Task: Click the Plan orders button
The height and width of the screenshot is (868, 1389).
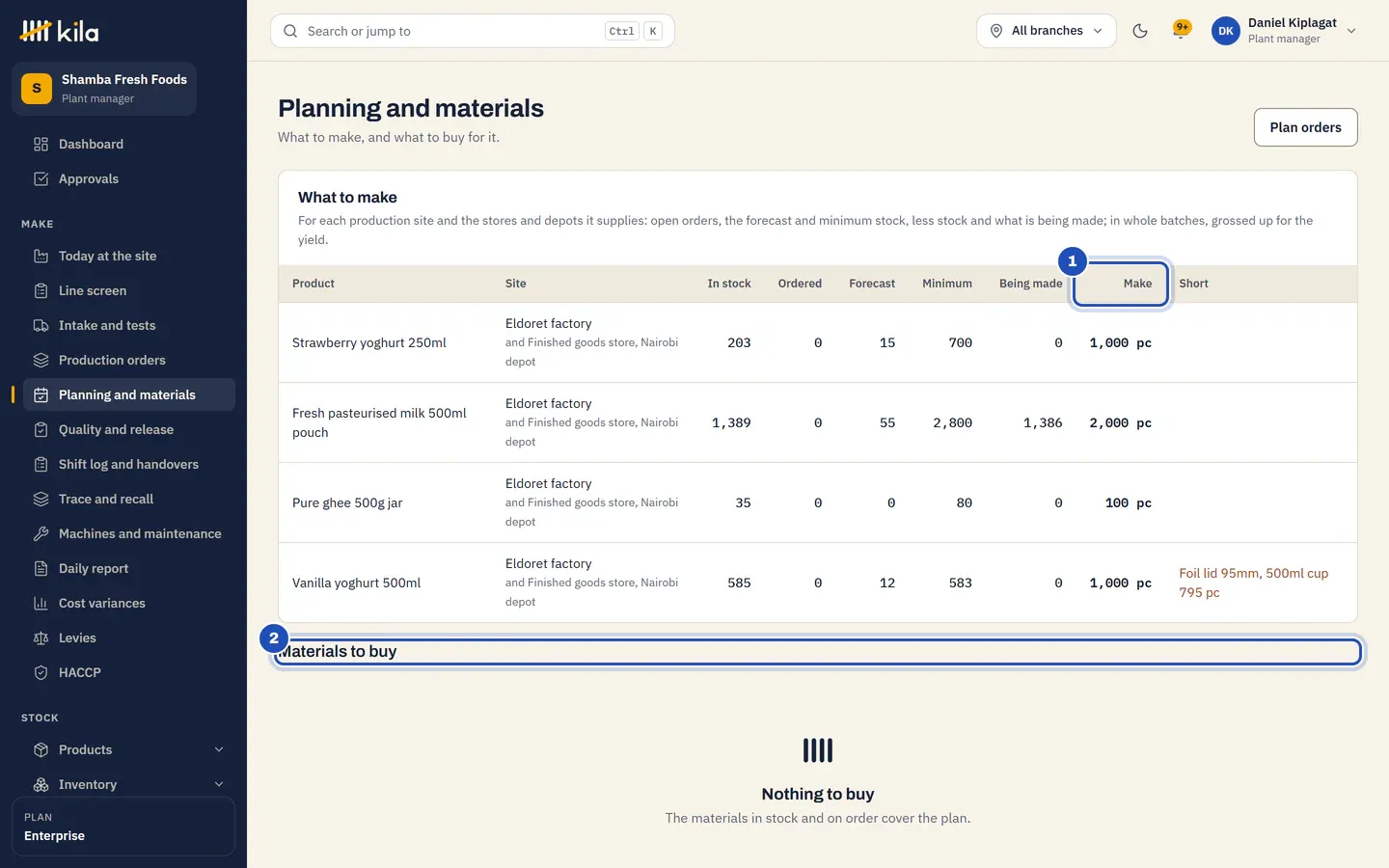Action: point(1305,127)
